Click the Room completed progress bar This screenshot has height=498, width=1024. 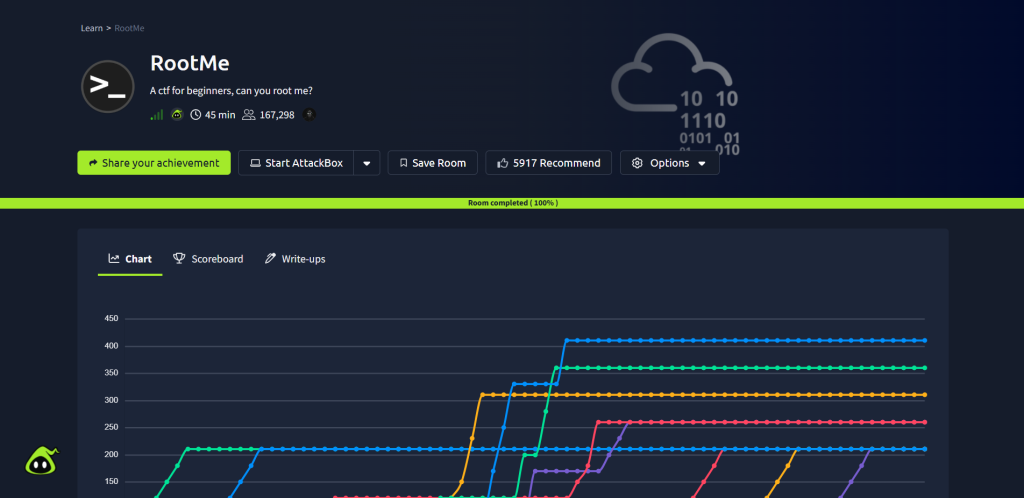(512, 203)
